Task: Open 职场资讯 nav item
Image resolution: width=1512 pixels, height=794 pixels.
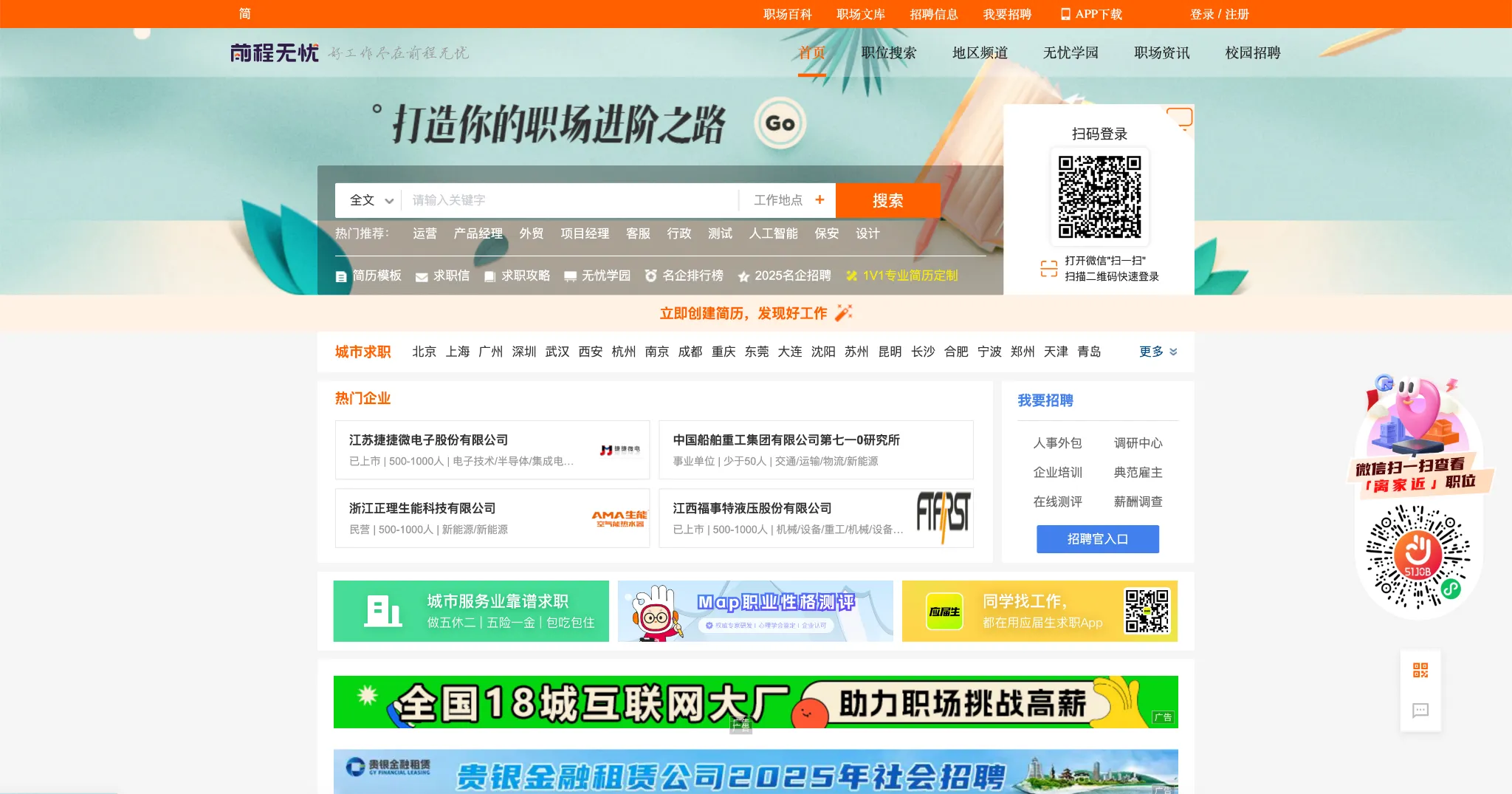Action: [1162, 52]
